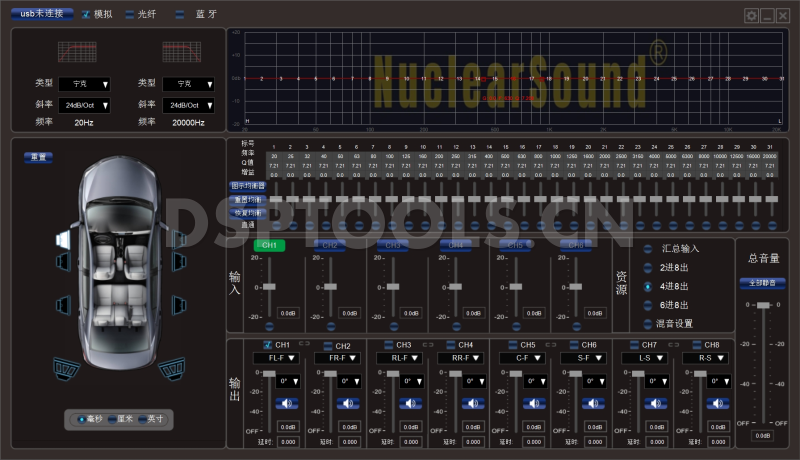Image resolution: width=800 pixels, height=460 pixels.
Task: Click the CH1 延时 delay input field
Action: (x=288, y=442)
